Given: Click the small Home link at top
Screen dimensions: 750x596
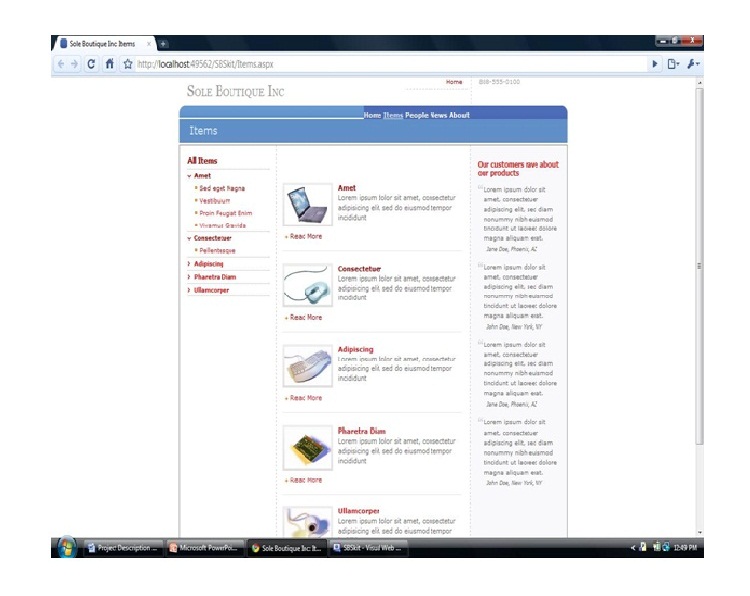Looking at the screenshot, I should pos(454,82).
